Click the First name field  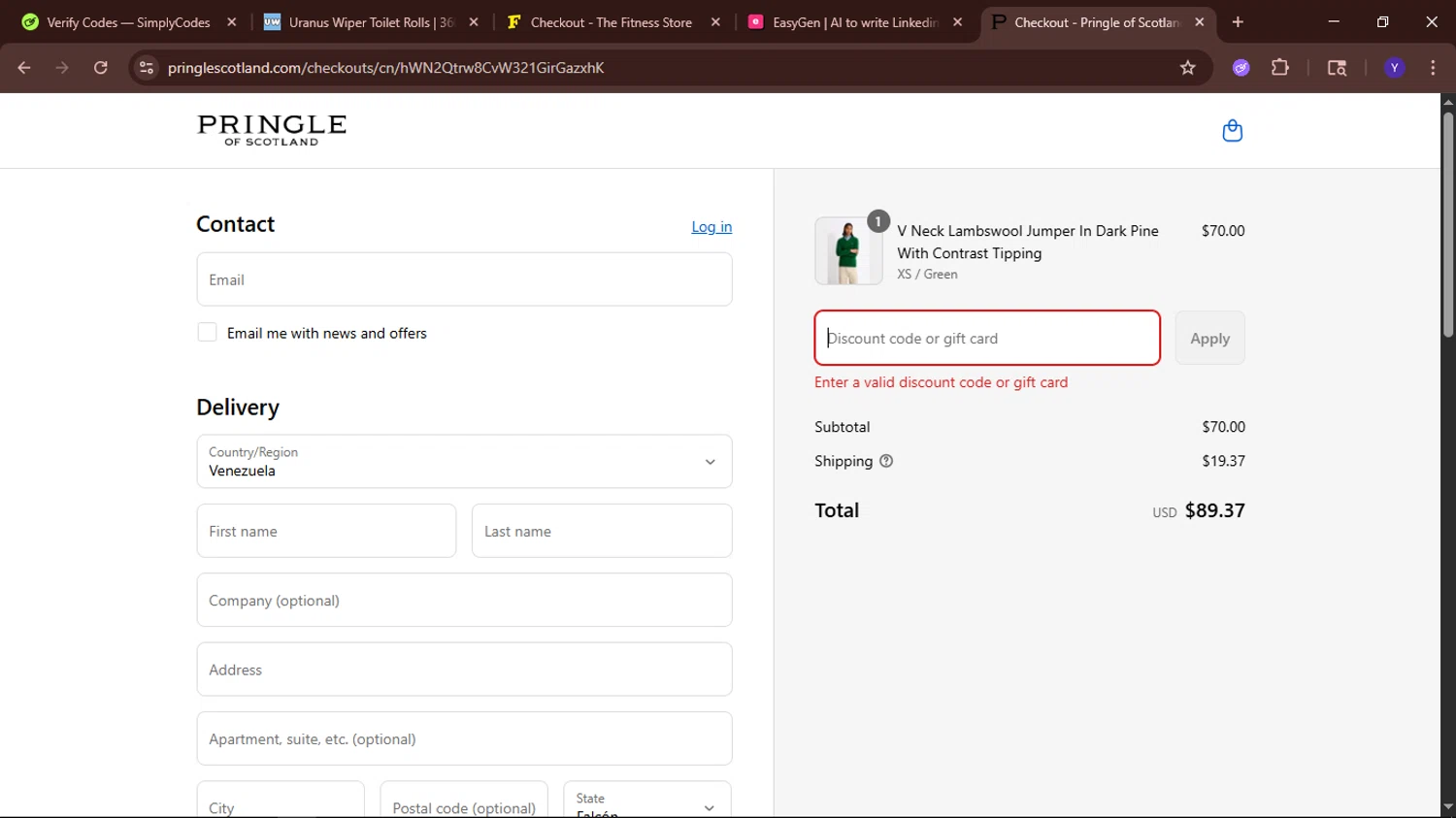click(x=326, y=531)
